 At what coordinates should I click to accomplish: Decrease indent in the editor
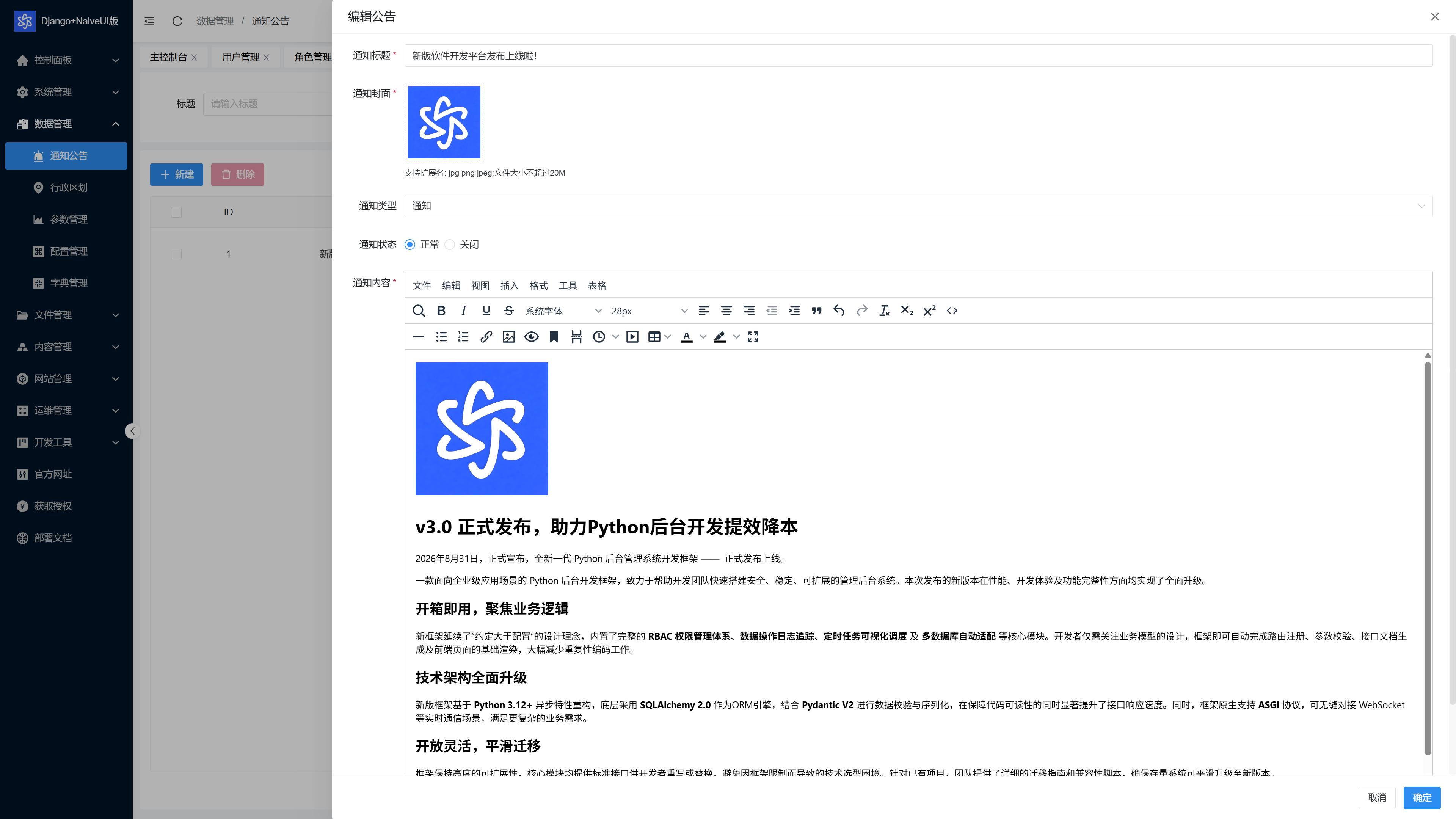[x=772, y=310]
